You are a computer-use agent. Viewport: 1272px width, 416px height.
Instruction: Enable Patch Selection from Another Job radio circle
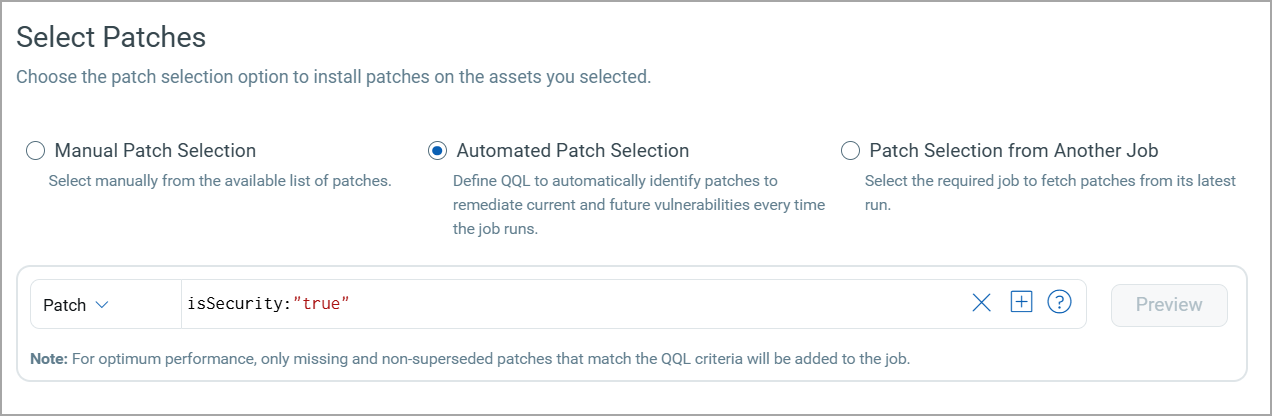(850, 151)
